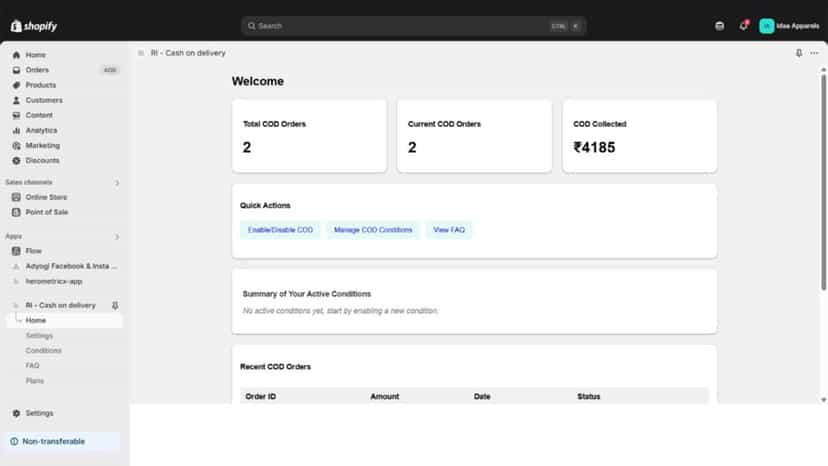This screenshot has height=466, width=828.
Task: Open the notifications bell
Action: (744, 26)
